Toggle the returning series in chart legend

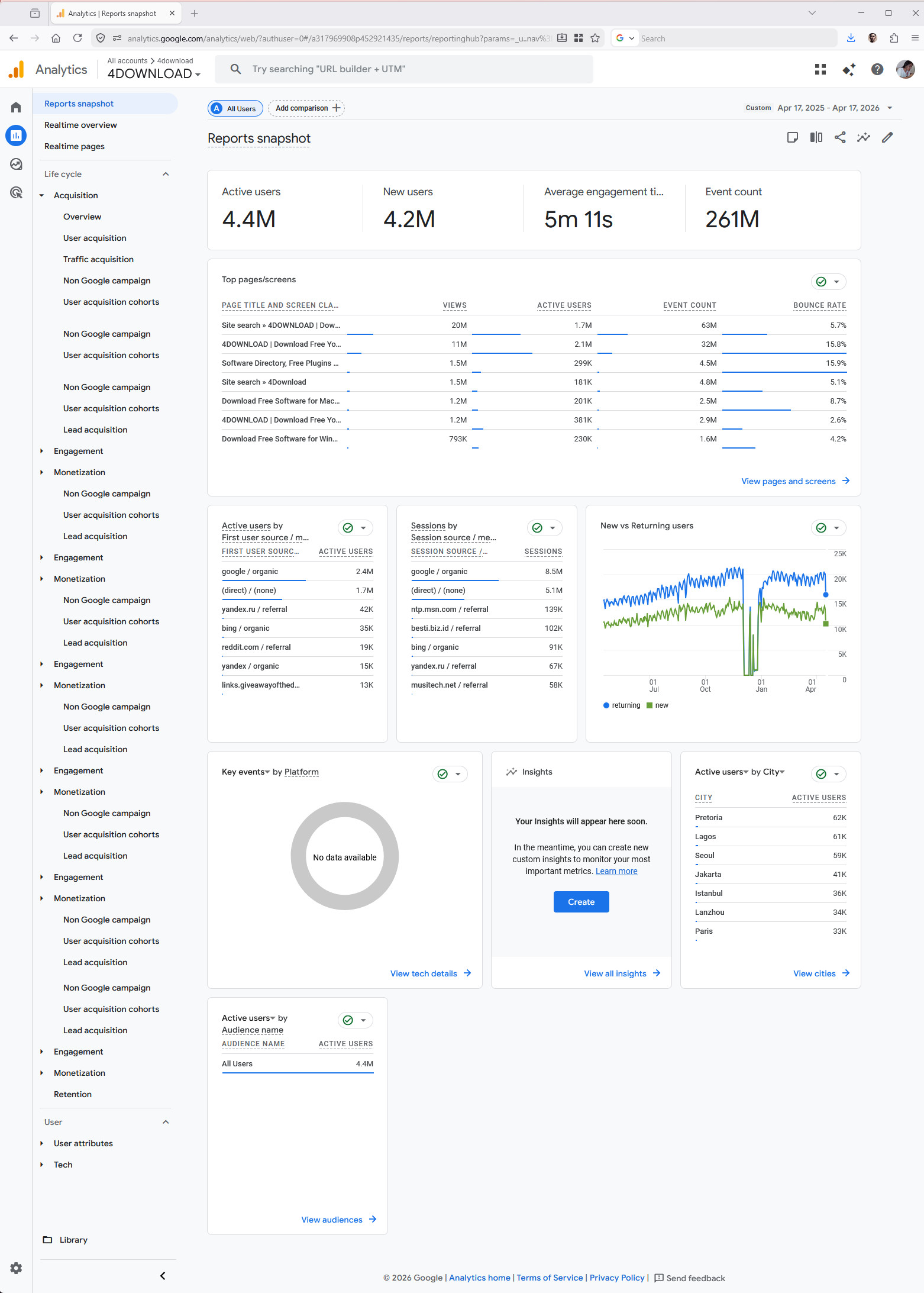(x=622, y=705)
